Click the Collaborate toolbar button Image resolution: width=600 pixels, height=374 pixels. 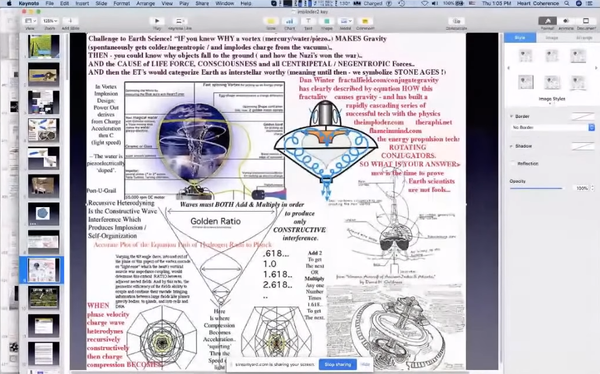point(456,21)
